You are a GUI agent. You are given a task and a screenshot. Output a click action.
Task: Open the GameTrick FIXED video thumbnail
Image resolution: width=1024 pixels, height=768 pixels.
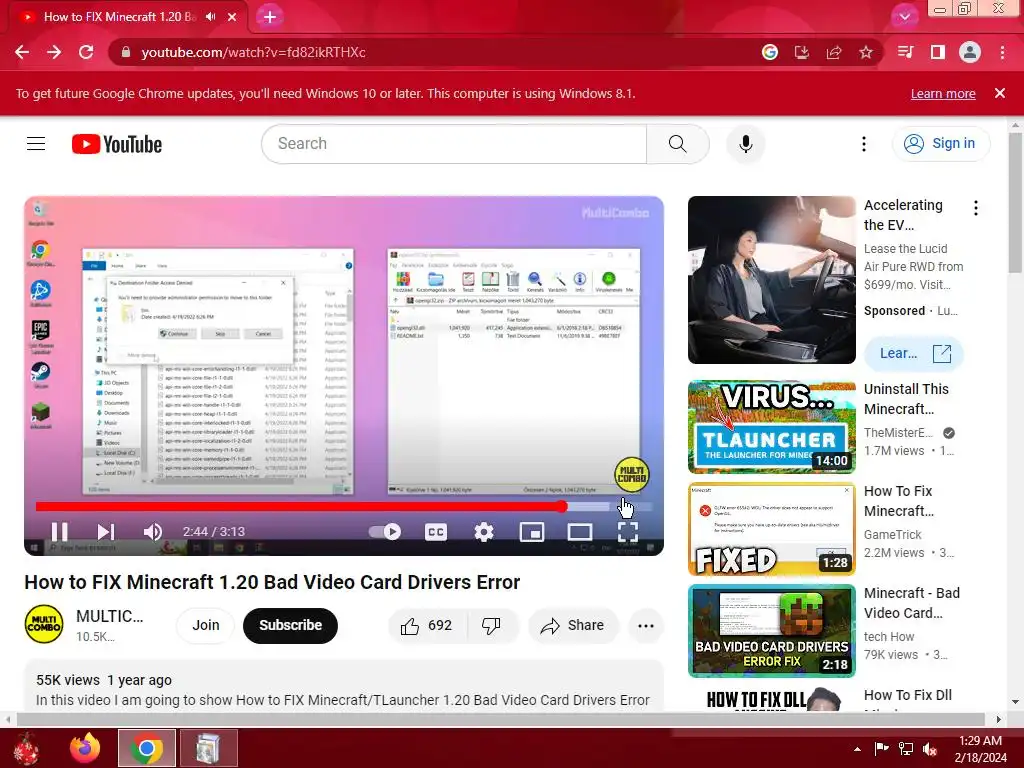click(x=771, y=529)
